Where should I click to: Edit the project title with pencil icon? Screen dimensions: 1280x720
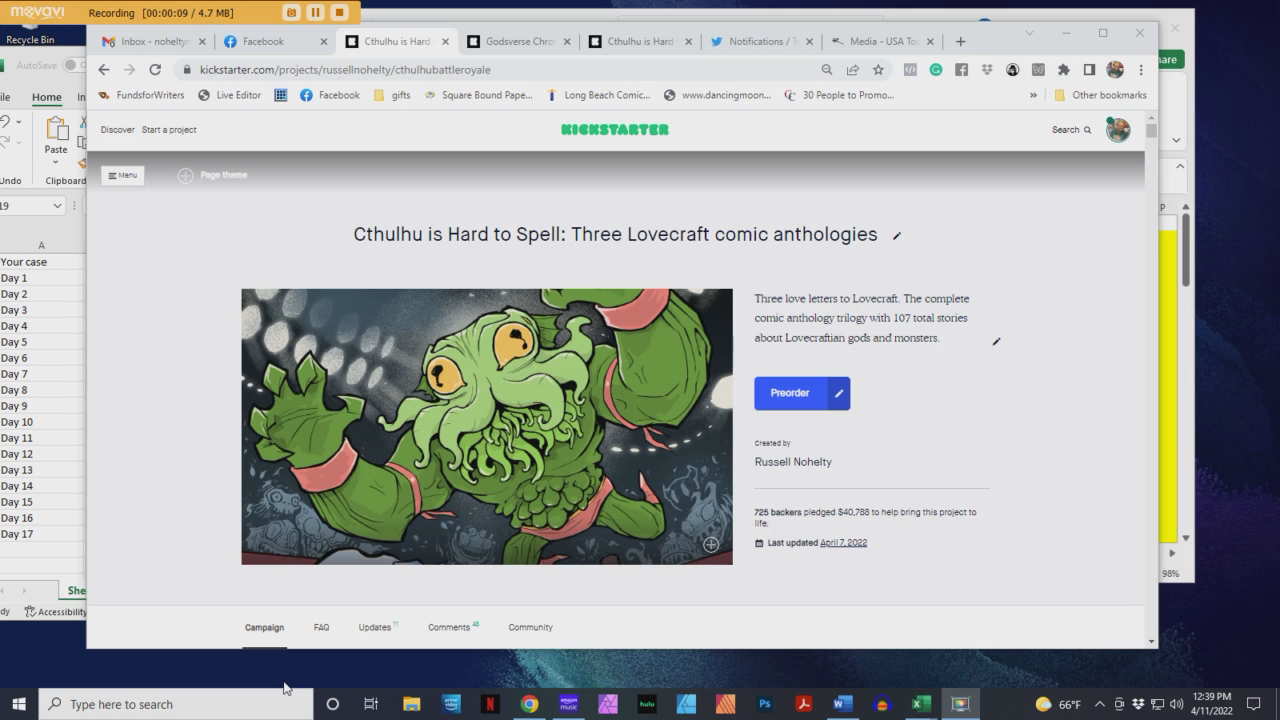point(897,236)
